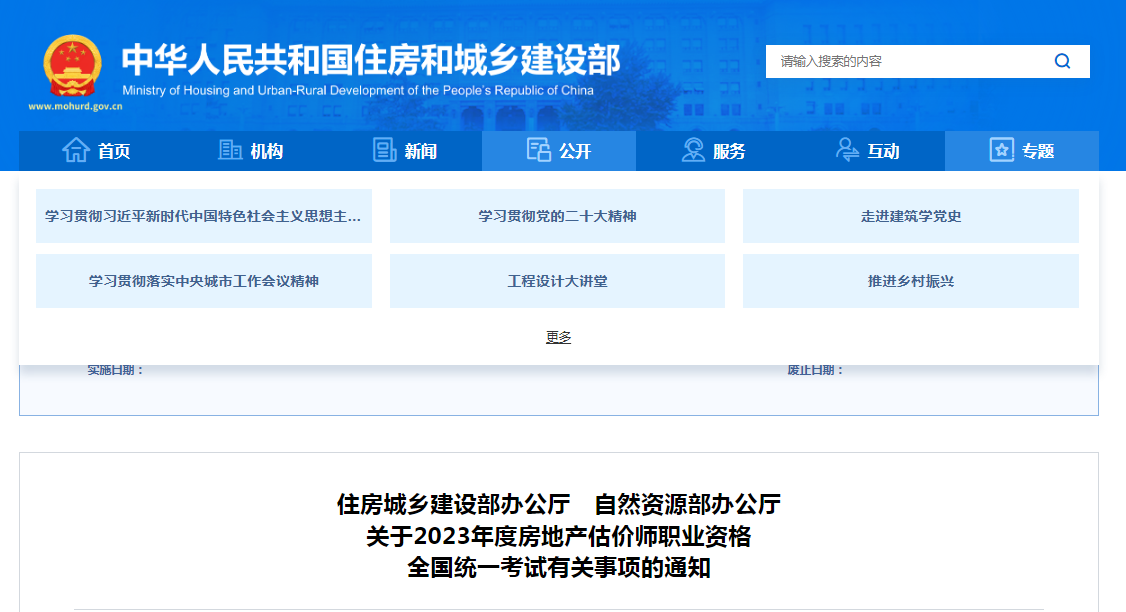
Task: Open 学习贯彻落实中央城市工作会议精神 topic
Action: point(204,281)
